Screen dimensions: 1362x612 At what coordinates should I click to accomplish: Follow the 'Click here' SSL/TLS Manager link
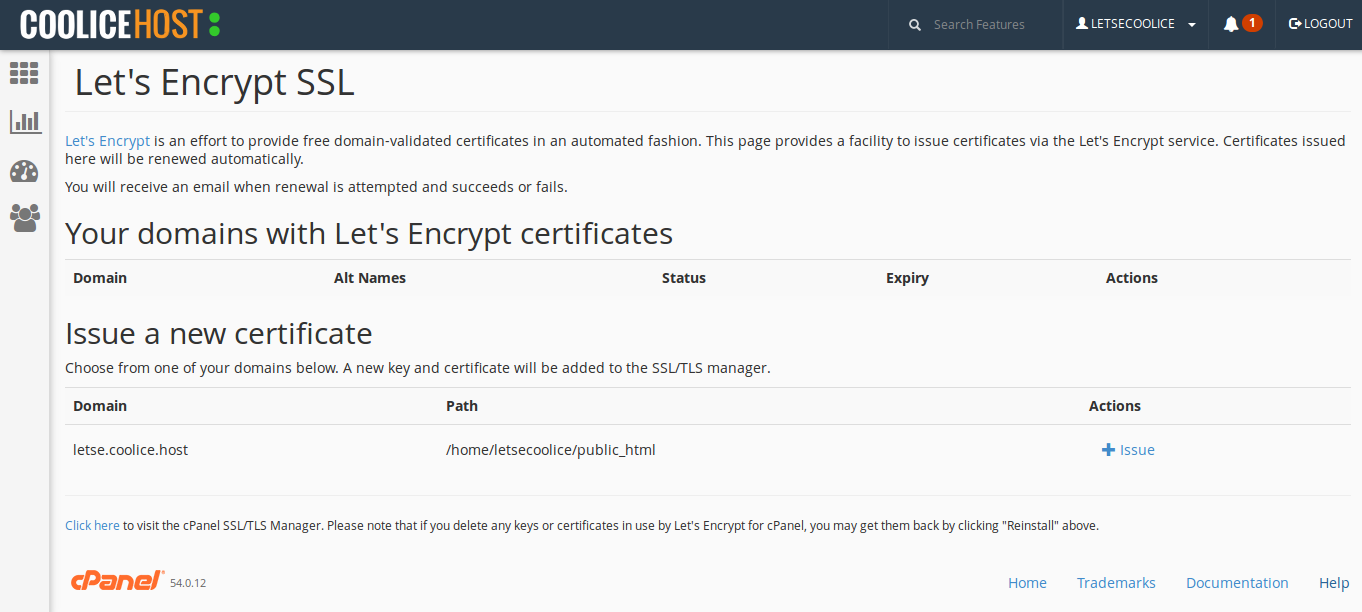pos(92,525)
